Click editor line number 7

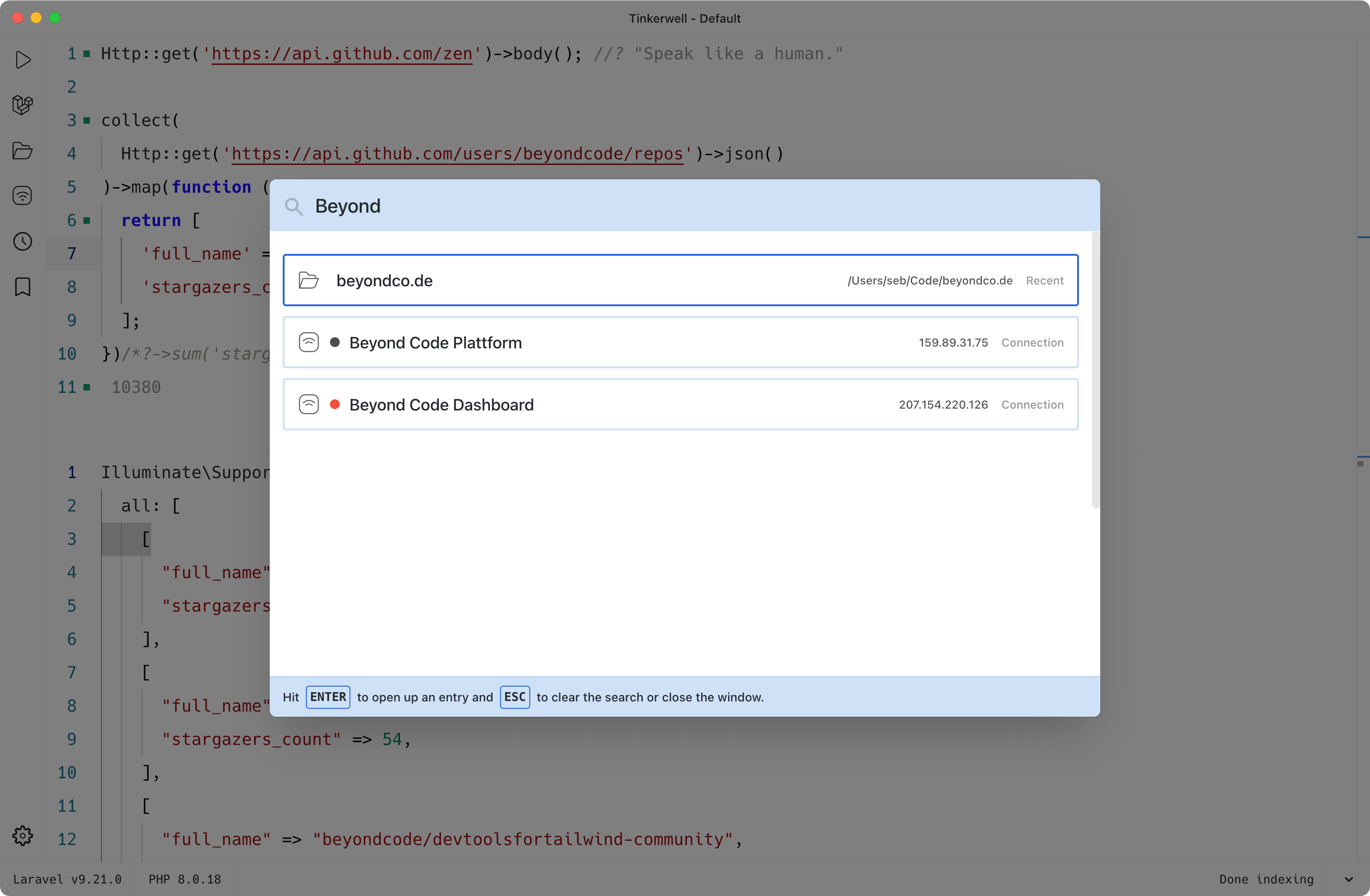[71, 254]
